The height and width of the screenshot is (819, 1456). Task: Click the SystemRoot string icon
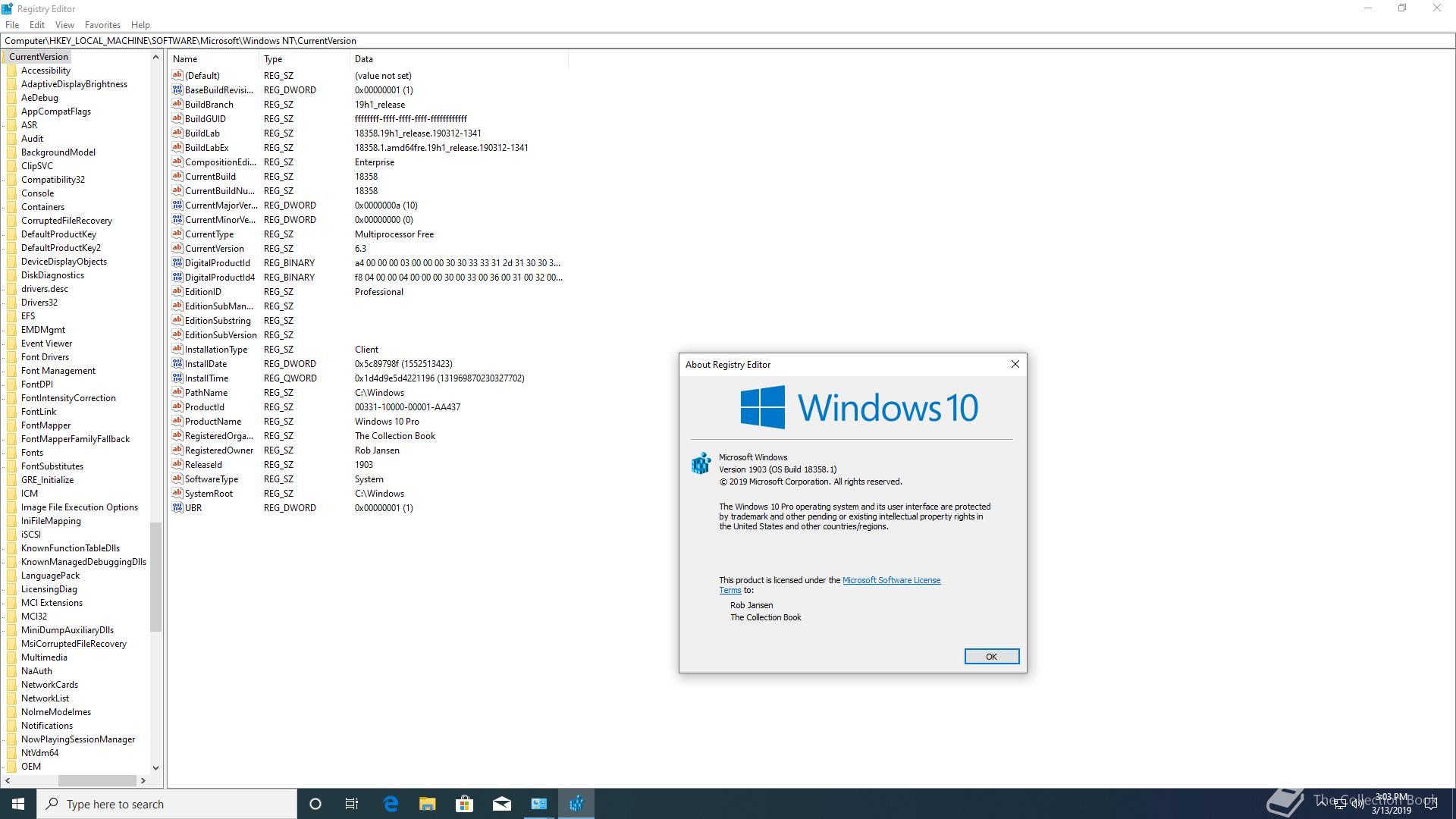pos(177,493)
